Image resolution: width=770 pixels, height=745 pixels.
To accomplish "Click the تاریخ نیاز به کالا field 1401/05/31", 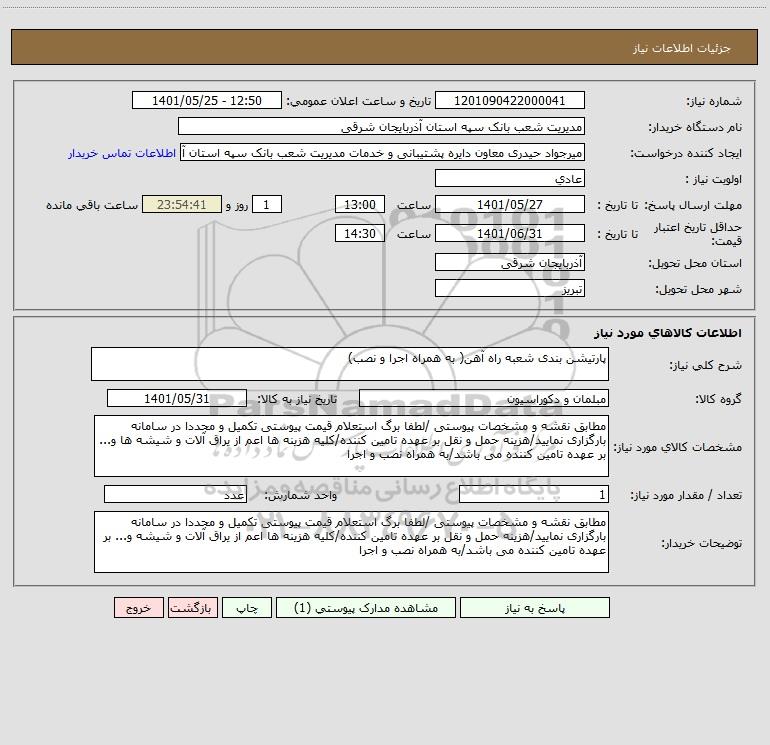I will [x=177, y=399].
